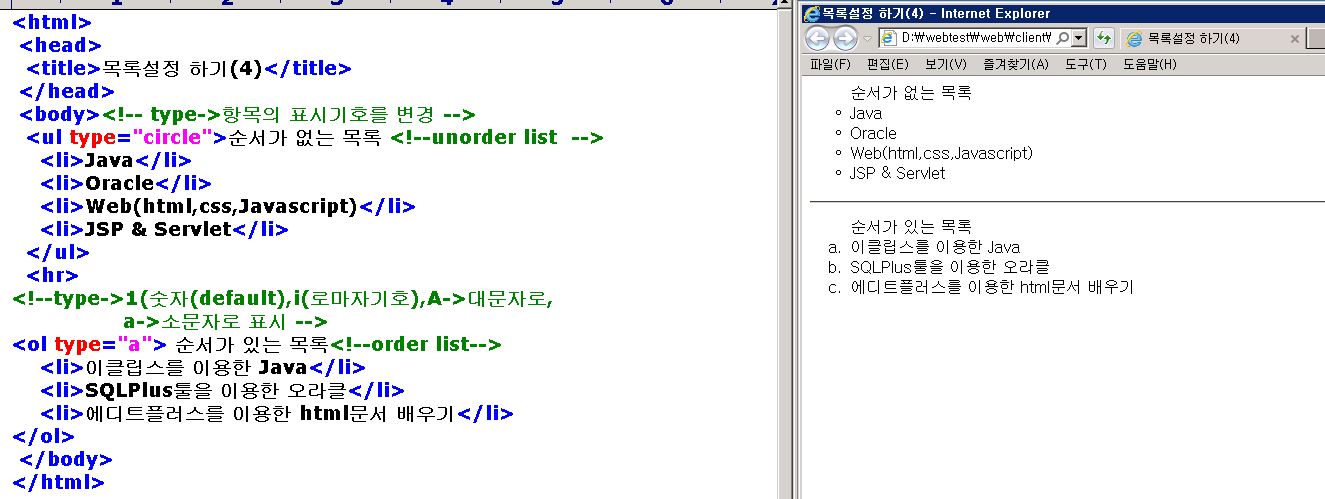Open recent pages dropdown next to forward button
1325x499 pixels.
tap(867, 39)
